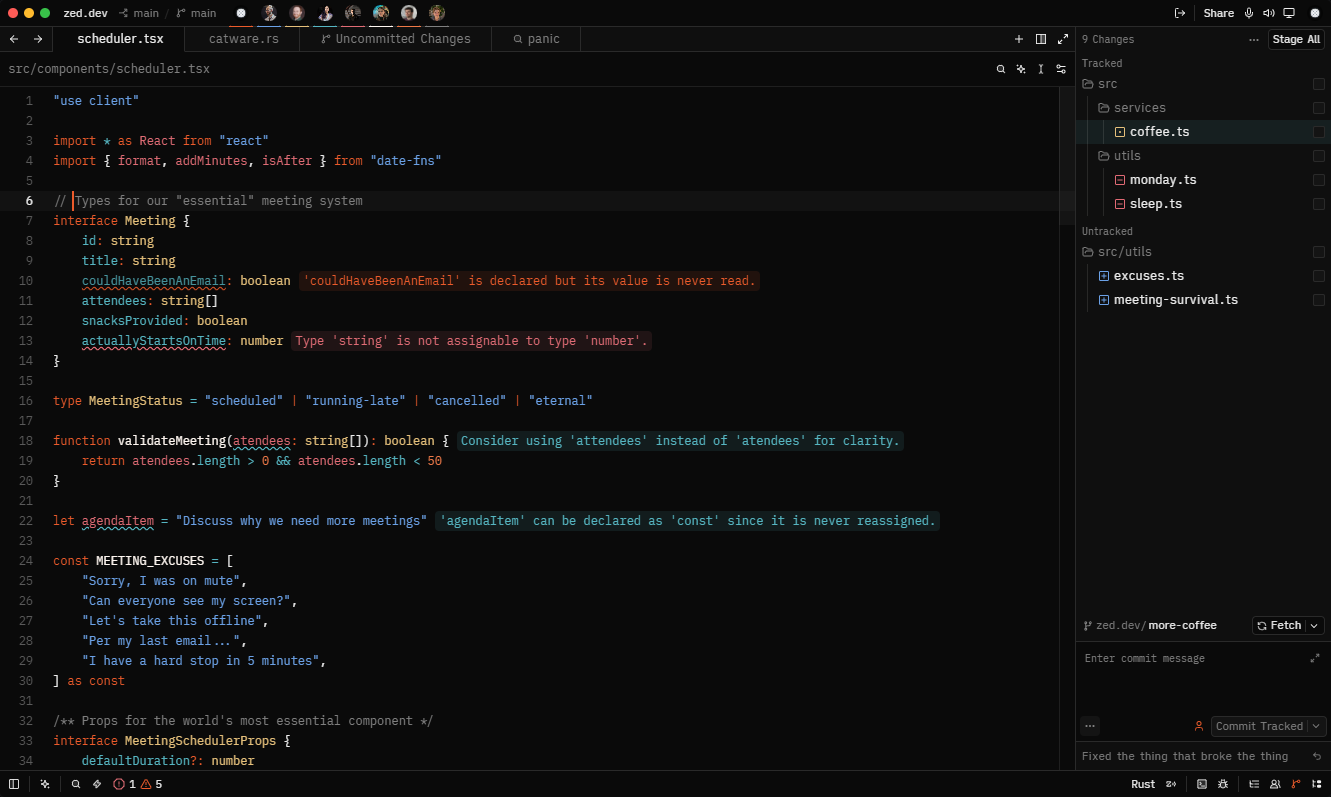
Task: Open the dropdown arrow next to Fetch
Action: [1315, 626]
